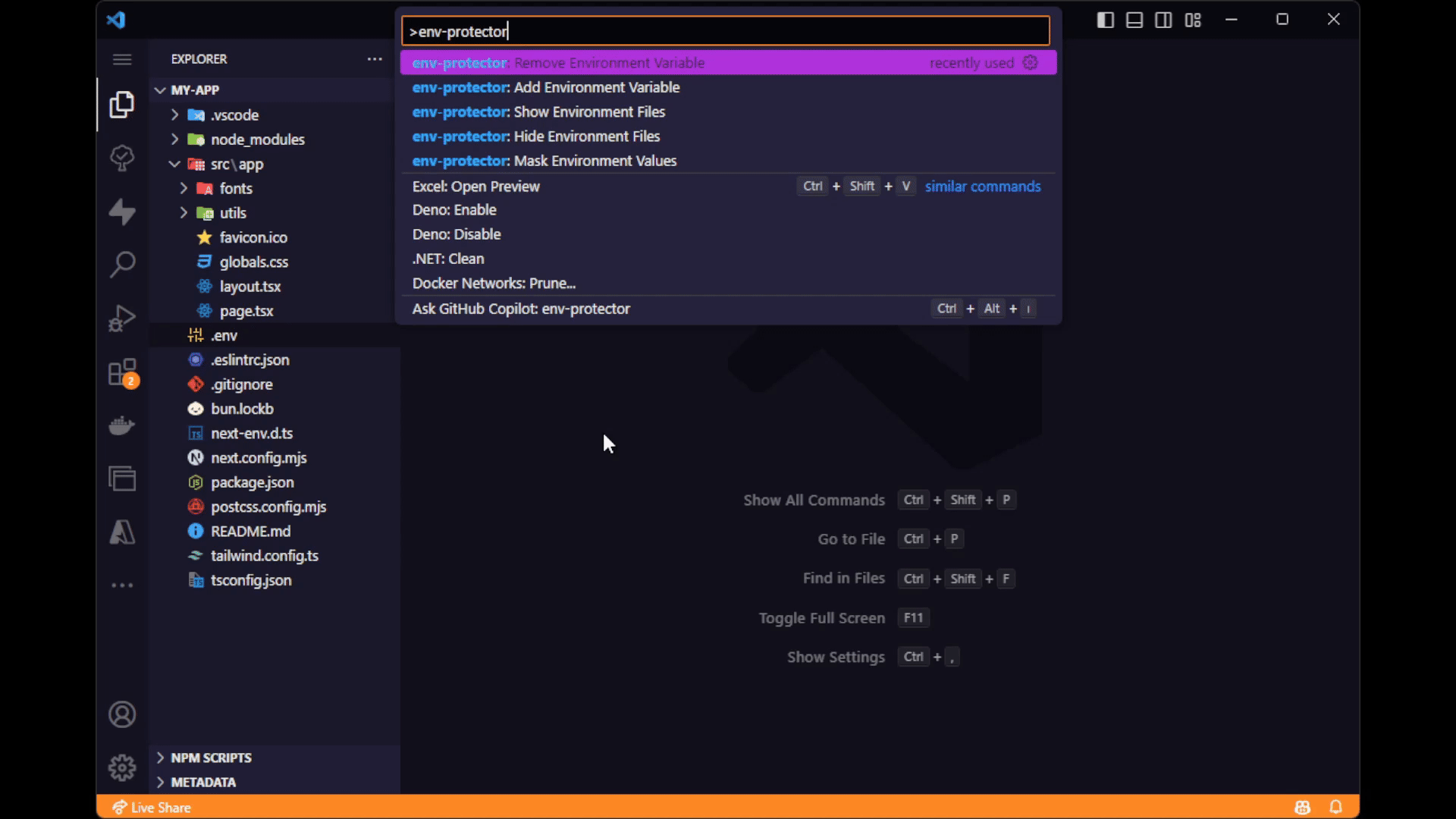Screen dimensions: 1456x819
Task: Click the Explorer icon in activity bar
Action: coord(122,105)
